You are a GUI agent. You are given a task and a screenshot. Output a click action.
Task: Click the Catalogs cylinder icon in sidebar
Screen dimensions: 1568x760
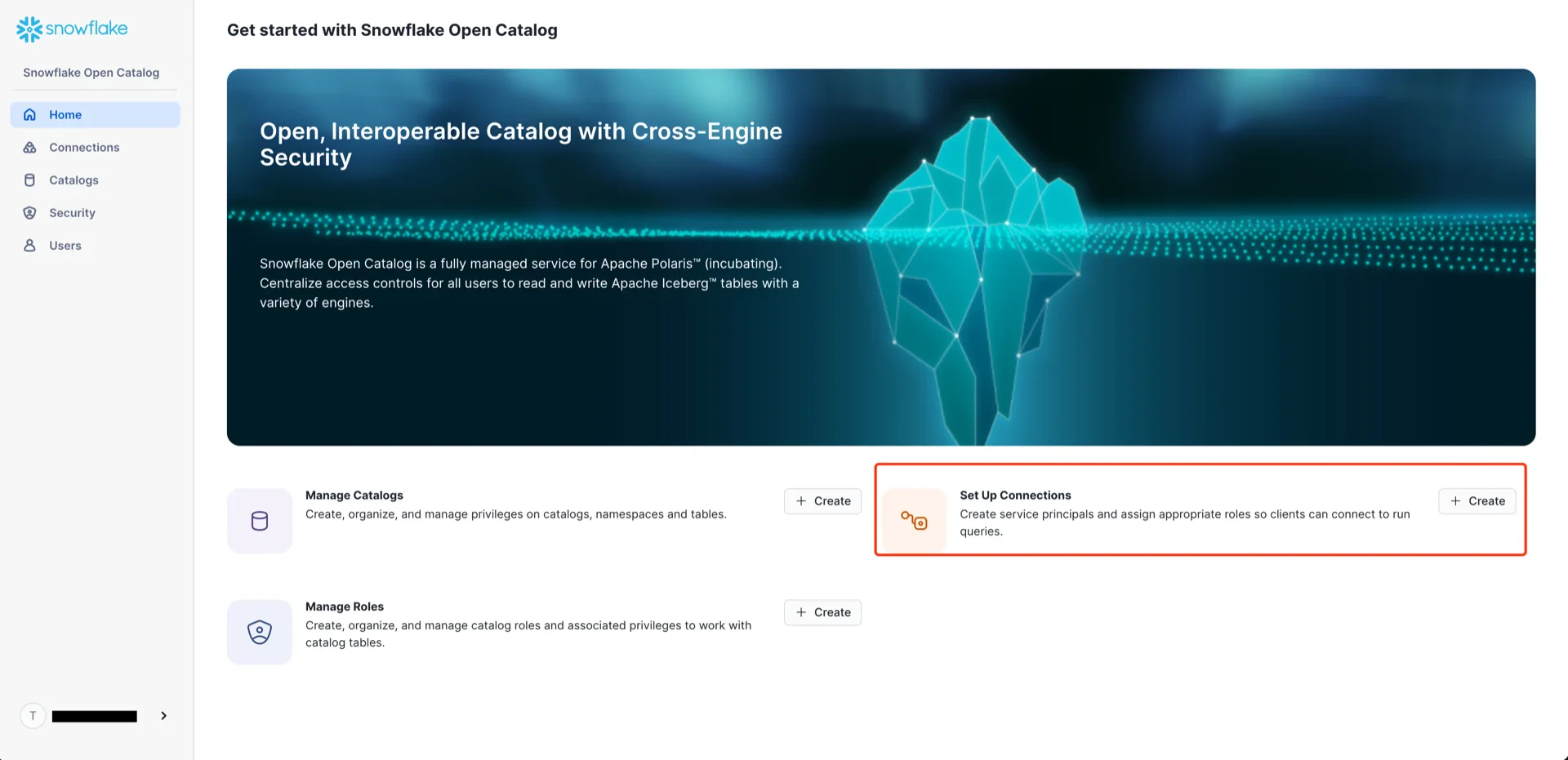(29, 180)
